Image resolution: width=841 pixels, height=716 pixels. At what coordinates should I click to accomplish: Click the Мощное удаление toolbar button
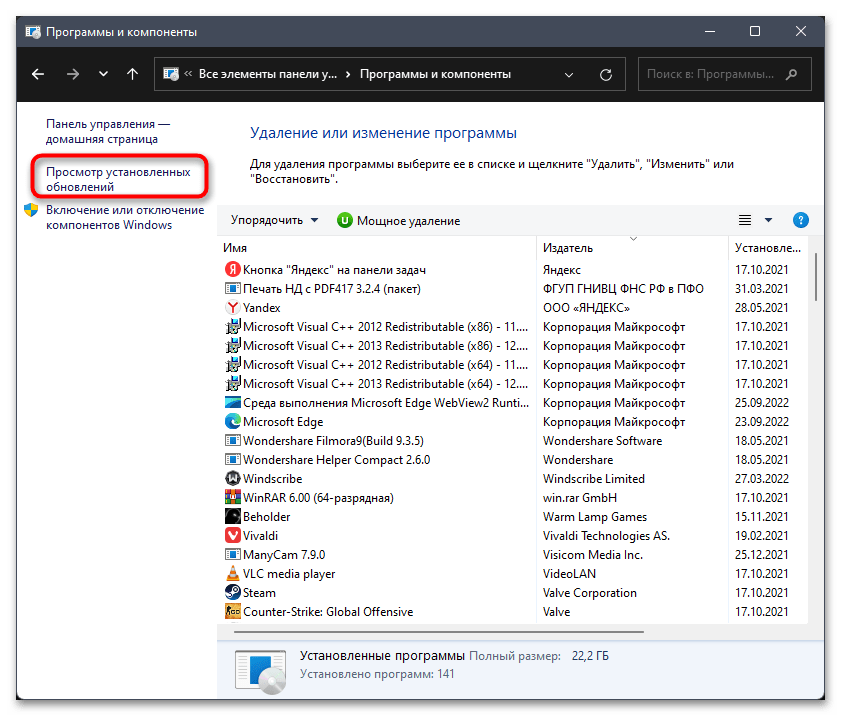pyautogui.click(x=398, y=220)
